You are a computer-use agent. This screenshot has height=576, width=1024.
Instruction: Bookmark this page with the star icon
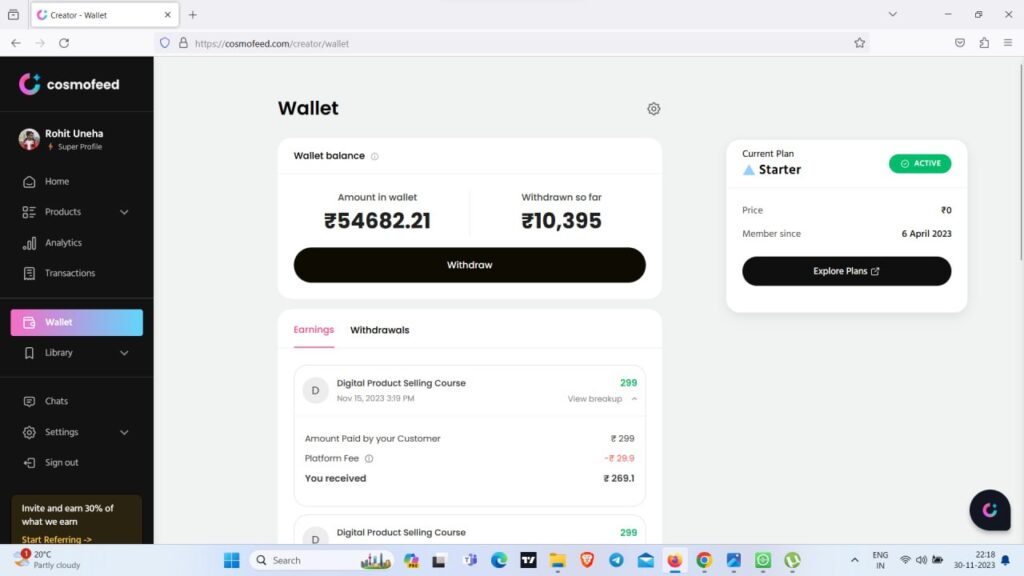click(x=859, y=43)
